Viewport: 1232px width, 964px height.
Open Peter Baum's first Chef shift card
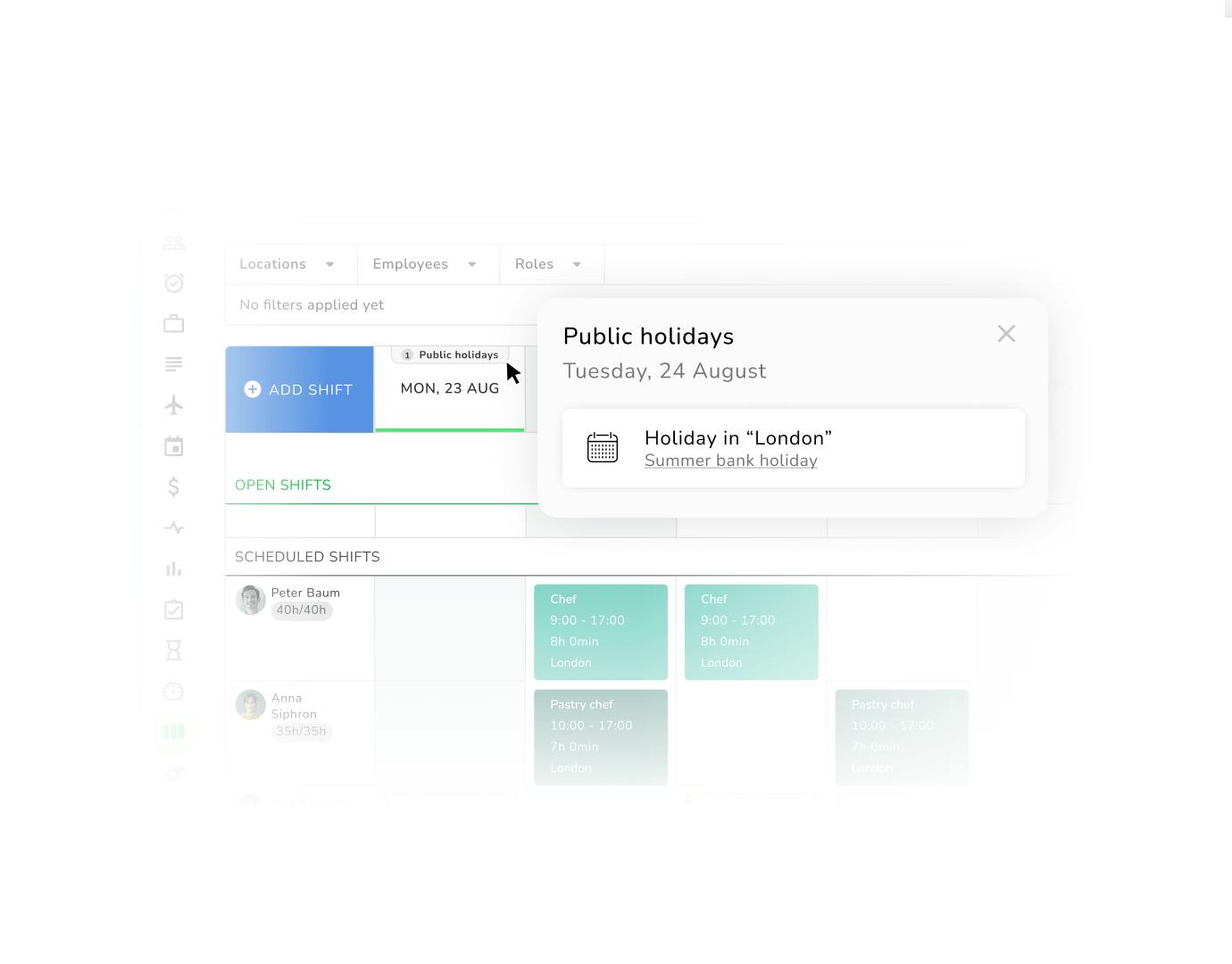(601, 632)
